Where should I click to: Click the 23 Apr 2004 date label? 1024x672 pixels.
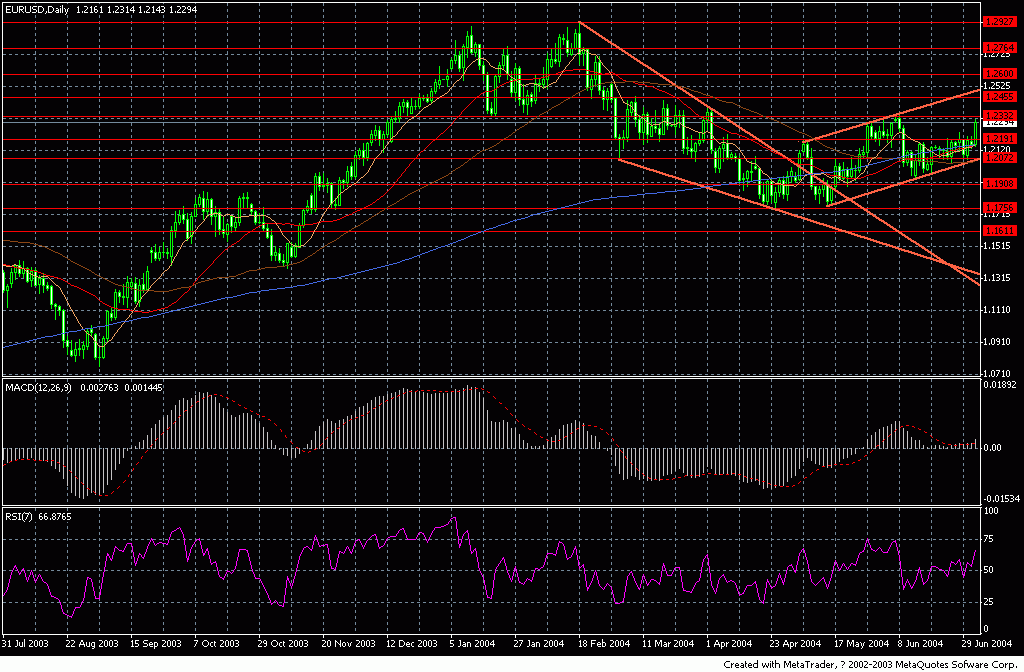coord(795,643)
